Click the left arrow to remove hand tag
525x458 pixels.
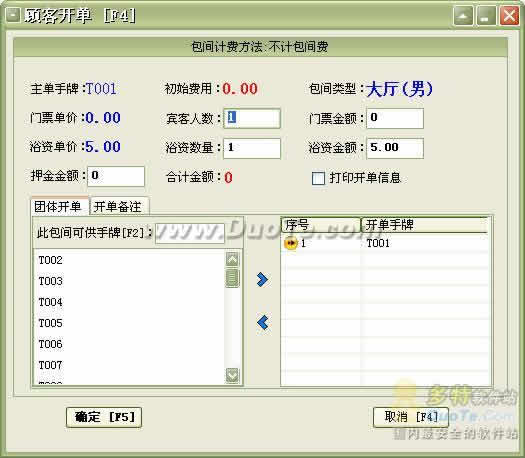pos(263,322)
